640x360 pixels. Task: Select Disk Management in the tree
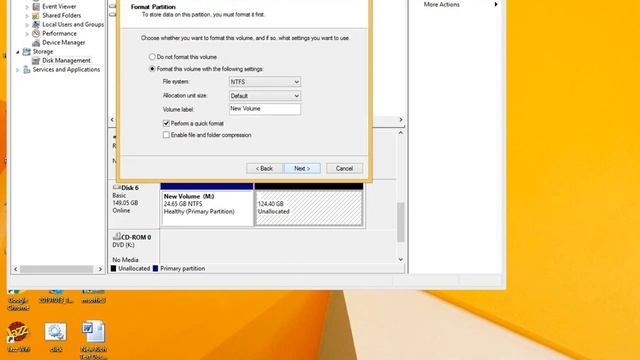66,60
